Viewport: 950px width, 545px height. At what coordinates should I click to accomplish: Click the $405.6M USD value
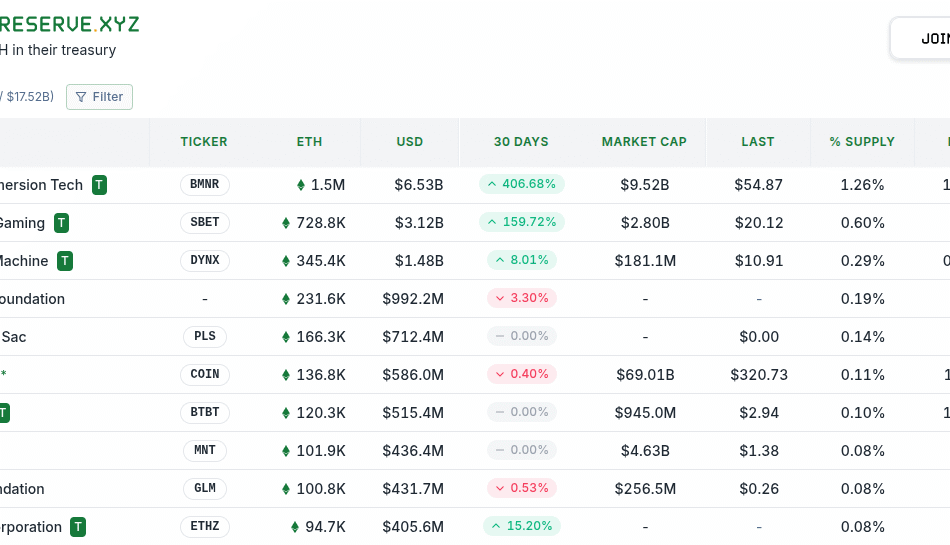(x=413, y=527)
